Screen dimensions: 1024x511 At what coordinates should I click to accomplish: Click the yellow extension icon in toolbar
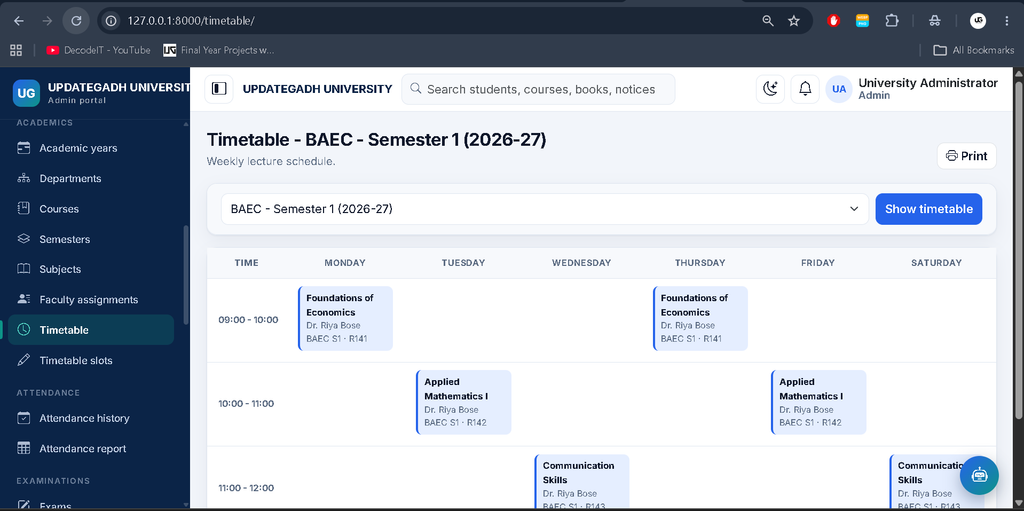862,21
